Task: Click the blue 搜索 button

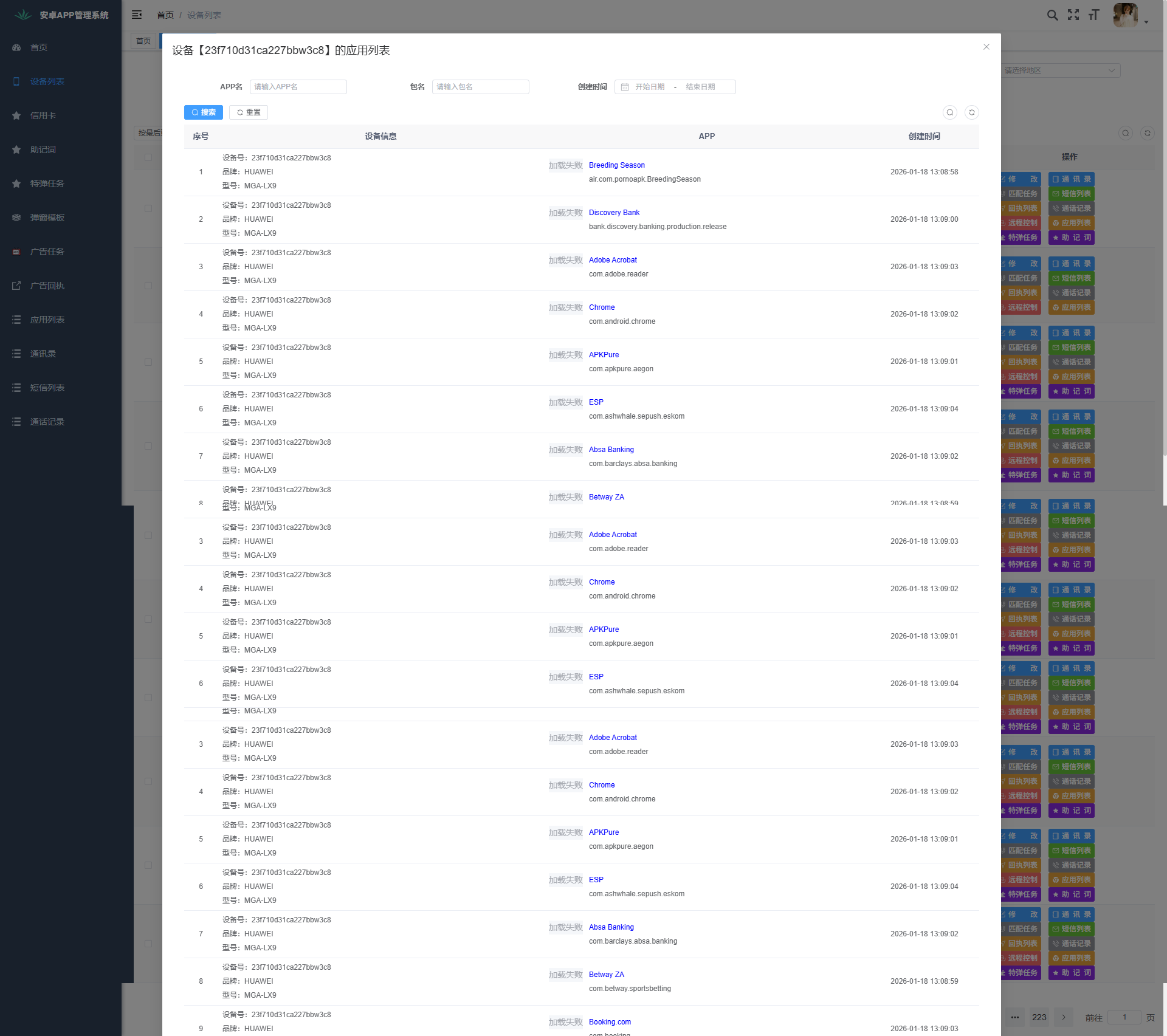Action: 204,112
